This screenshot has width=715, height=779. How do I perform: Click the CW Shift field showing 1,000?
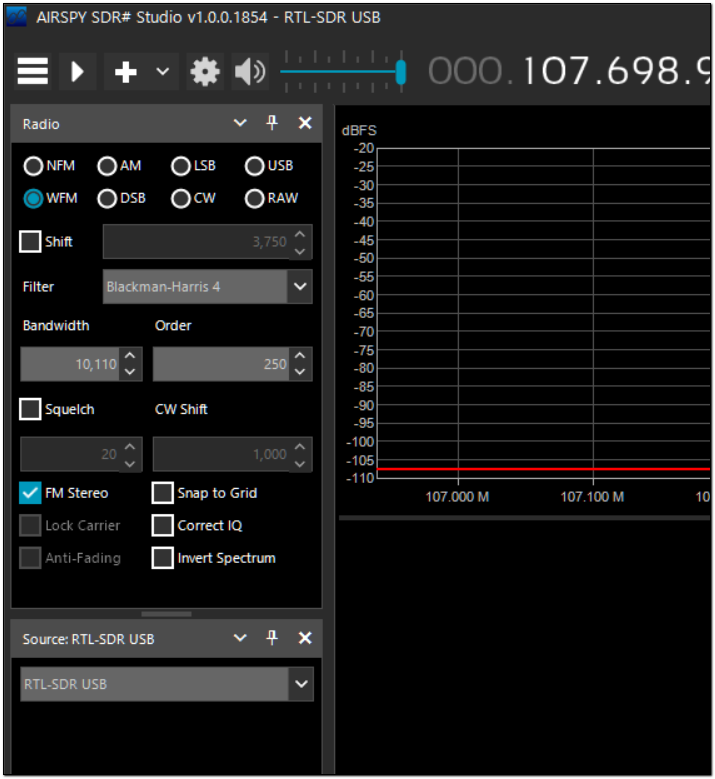click(221, 454)
